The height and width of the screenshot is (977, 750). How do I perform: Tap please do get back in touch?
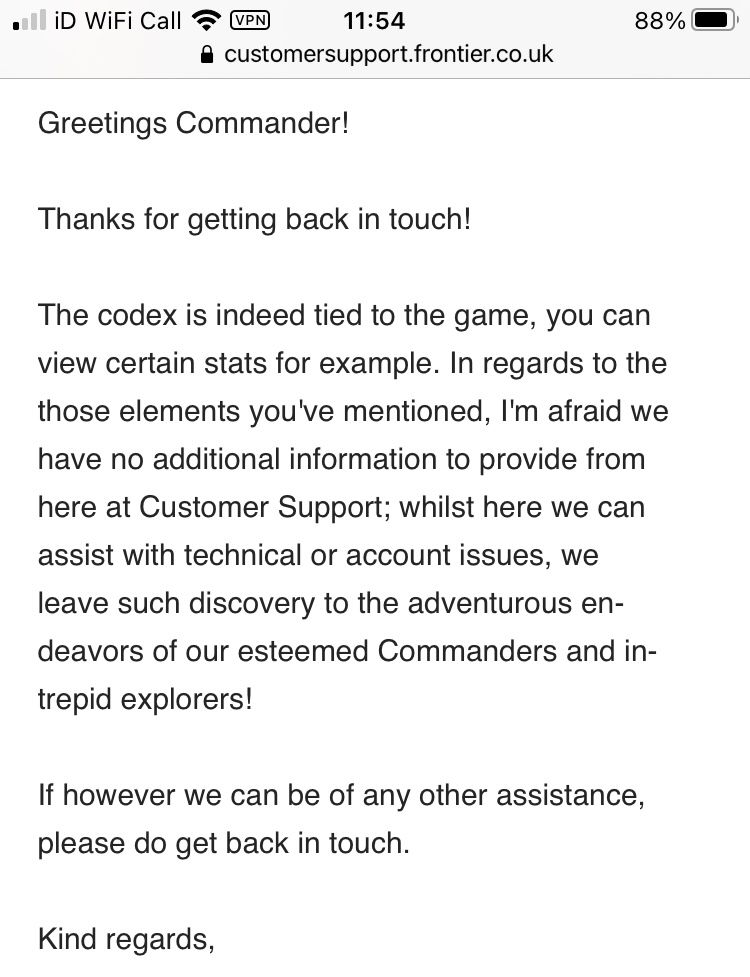click(224, 844)
